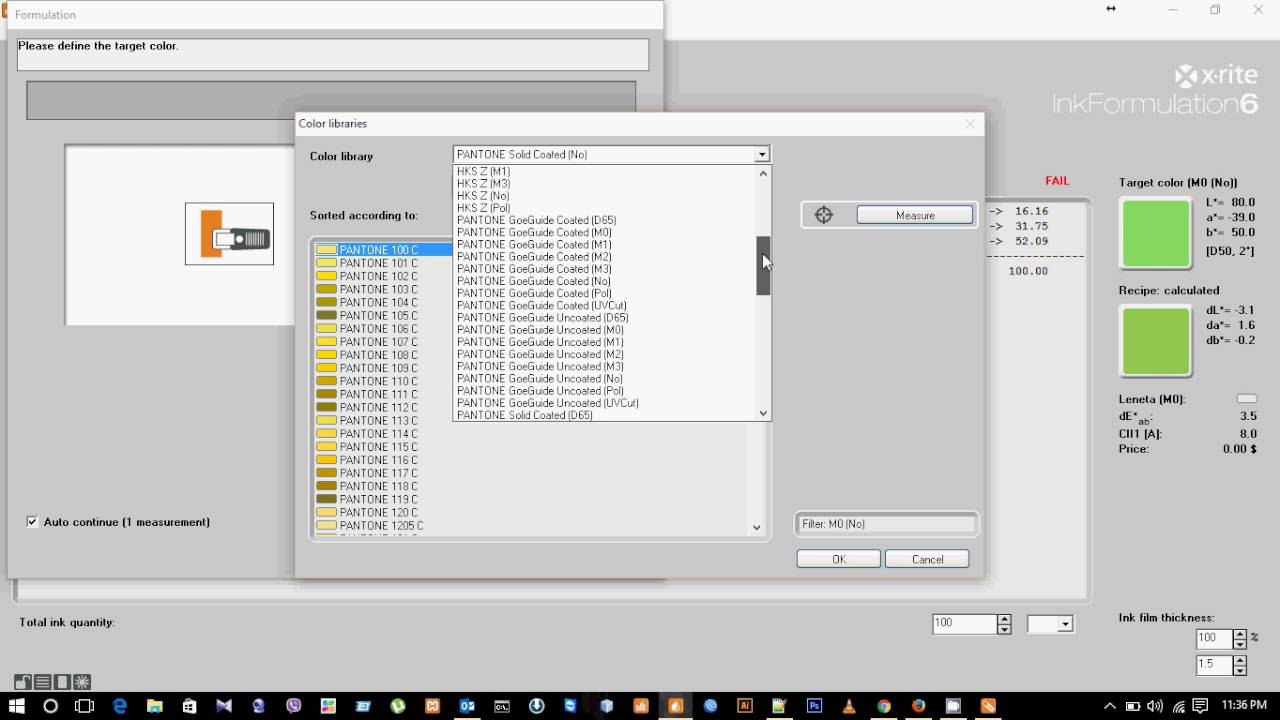Click the Cancel button
Viewport: 1280px width, 720px height.
tap(927, 559)
